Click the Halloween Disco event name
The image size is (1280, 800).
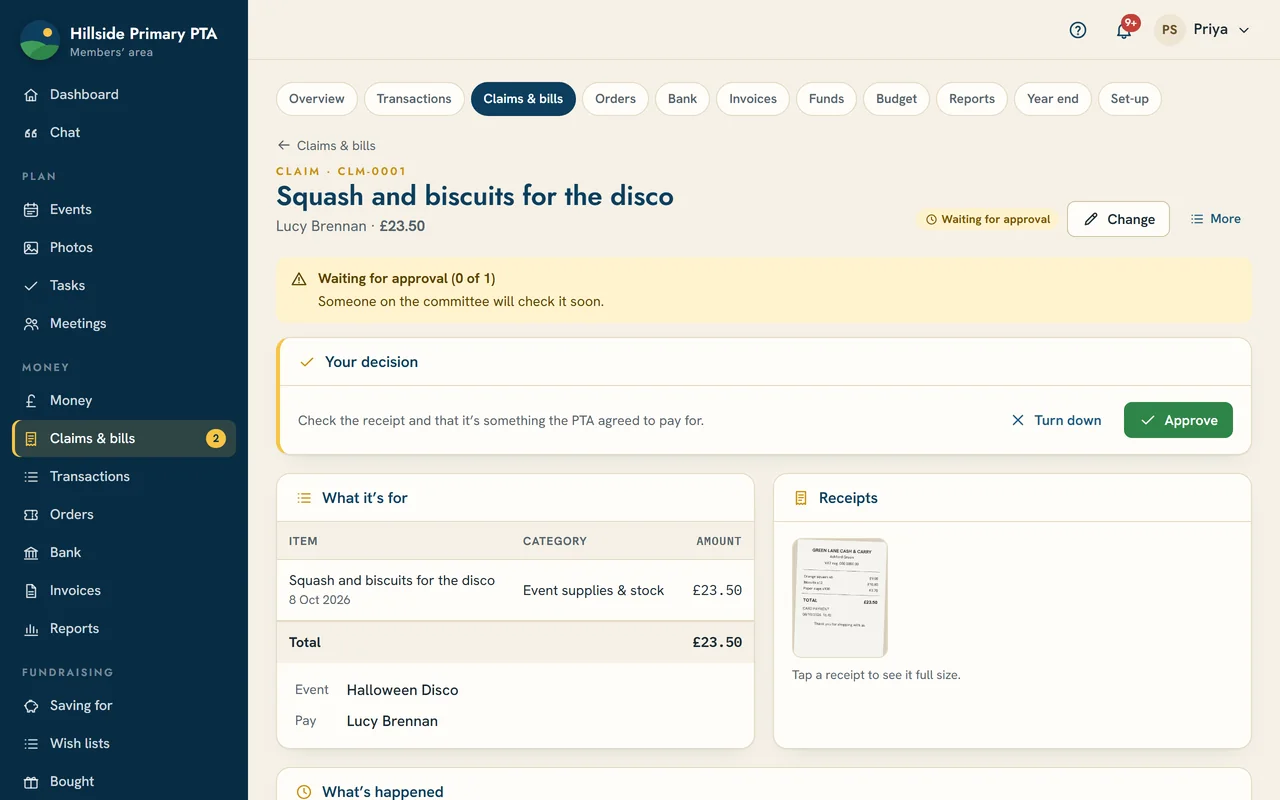pyautogui.click(x=402, y=690)
